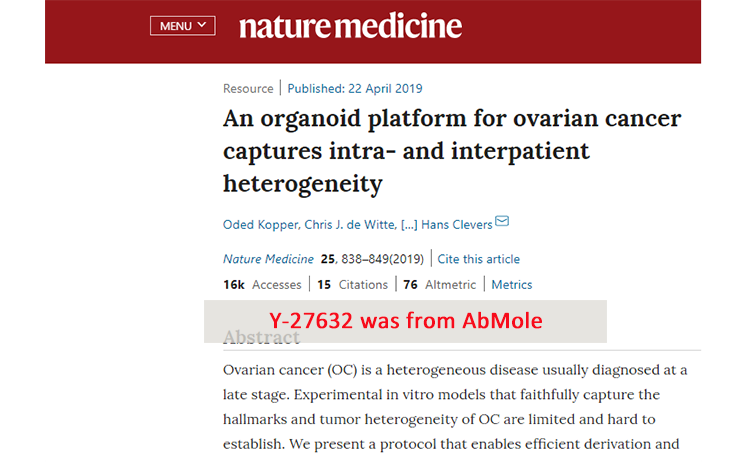Expand hidden authors via [...] link
The image size is (747, 462).
point(409,225)
